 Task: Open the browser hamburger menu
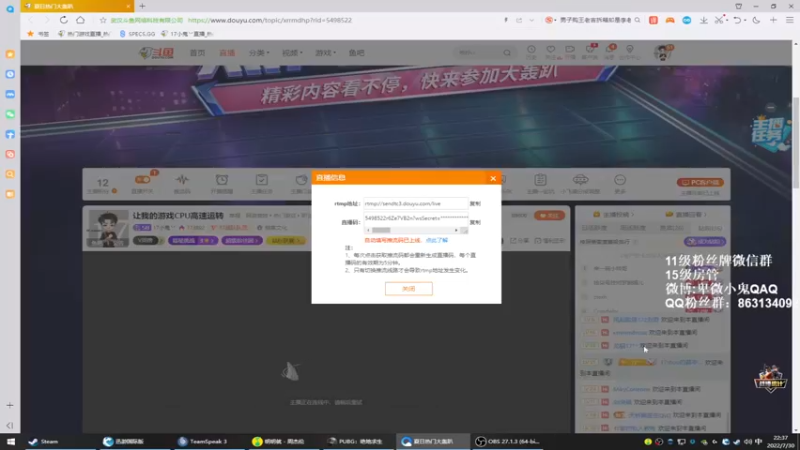tap(790, 20)
